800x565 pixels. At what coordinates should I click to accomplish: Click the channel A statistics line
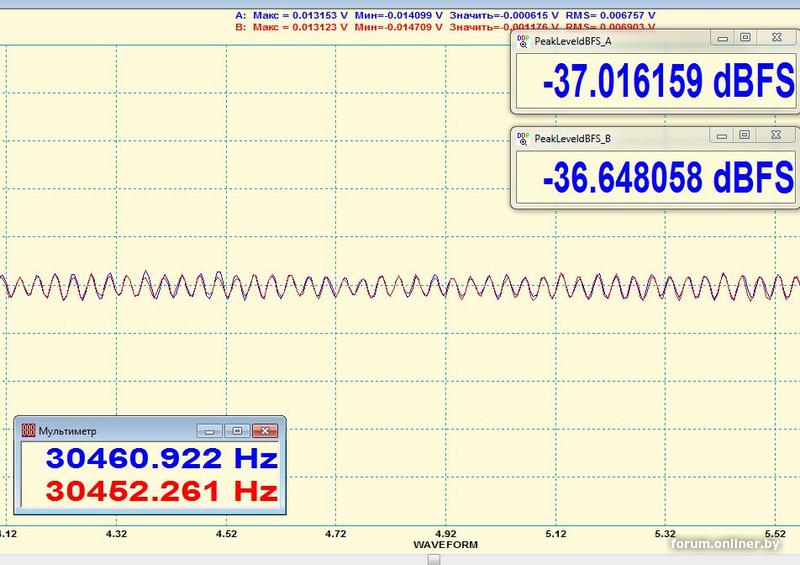[445, 16]
